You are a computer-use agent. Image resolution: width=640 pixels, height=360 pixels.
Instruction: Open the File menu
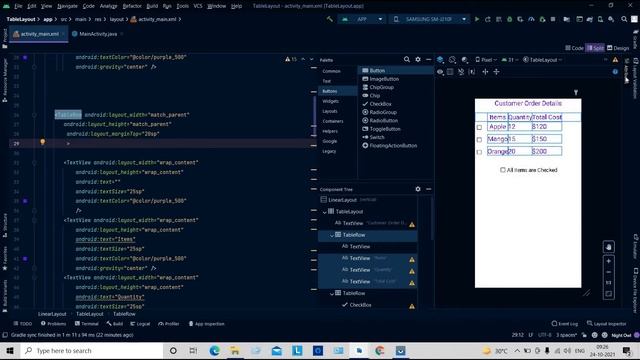pyautogui.click(x=18, y=6)
